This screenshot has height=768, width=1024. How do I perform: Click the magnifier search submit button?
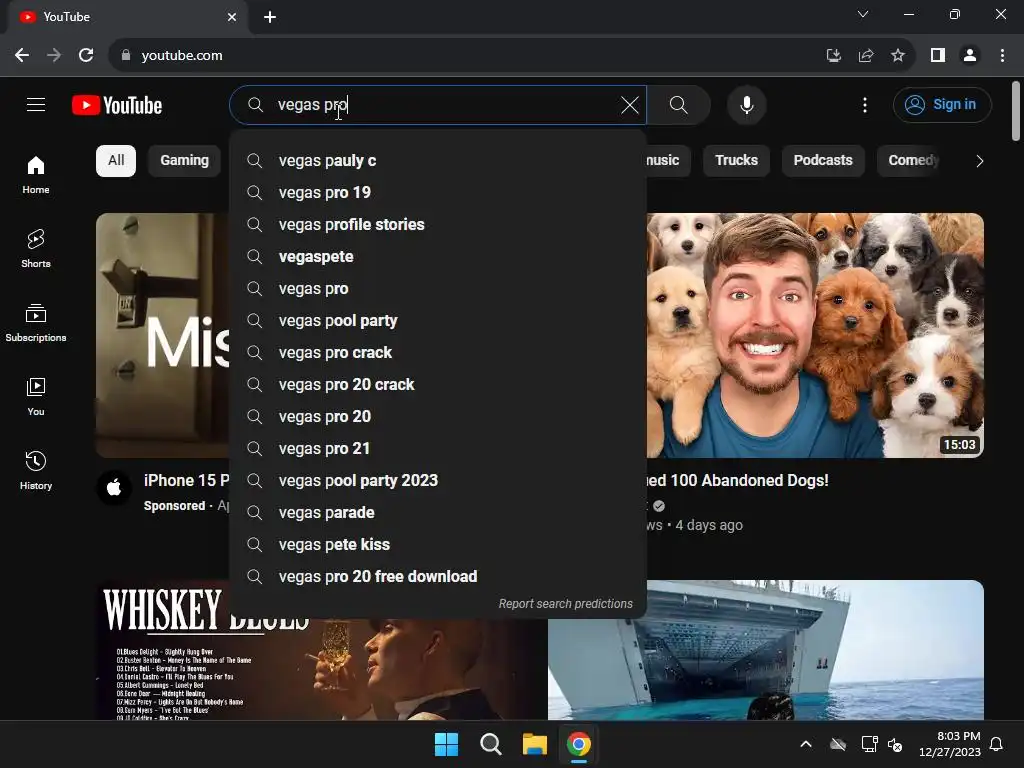click(x=679, y=104)
